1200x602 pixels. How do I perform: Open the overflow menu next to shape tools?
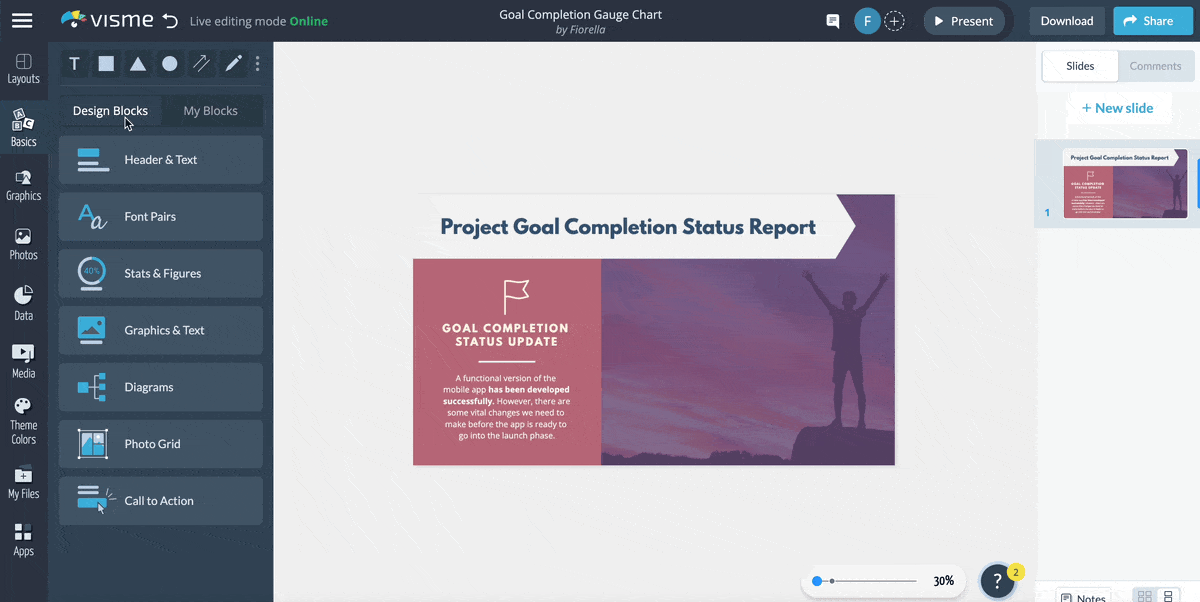[x=257, y=63]
